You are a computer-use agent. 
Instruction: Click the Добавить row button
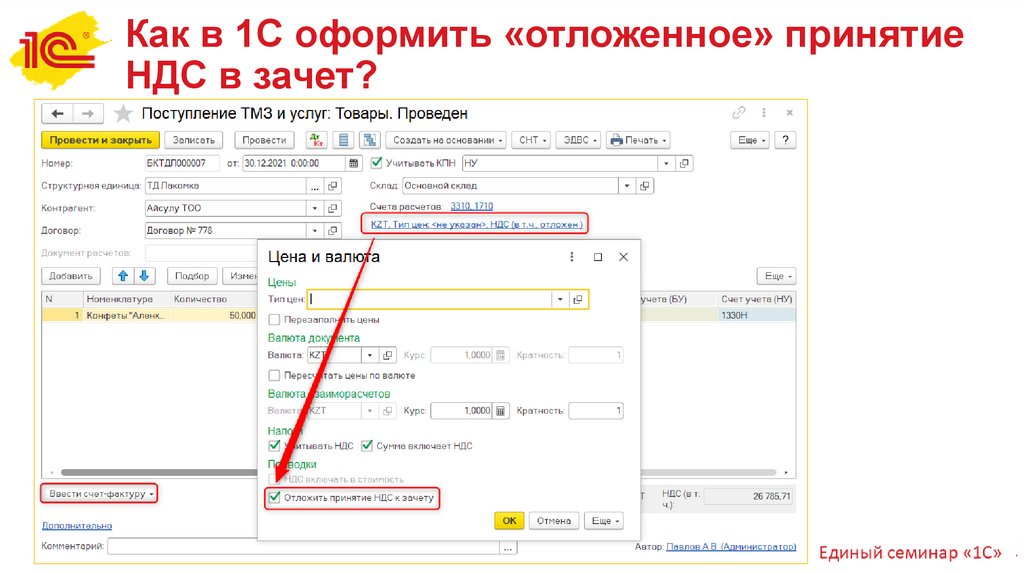(x=71, y=276)
